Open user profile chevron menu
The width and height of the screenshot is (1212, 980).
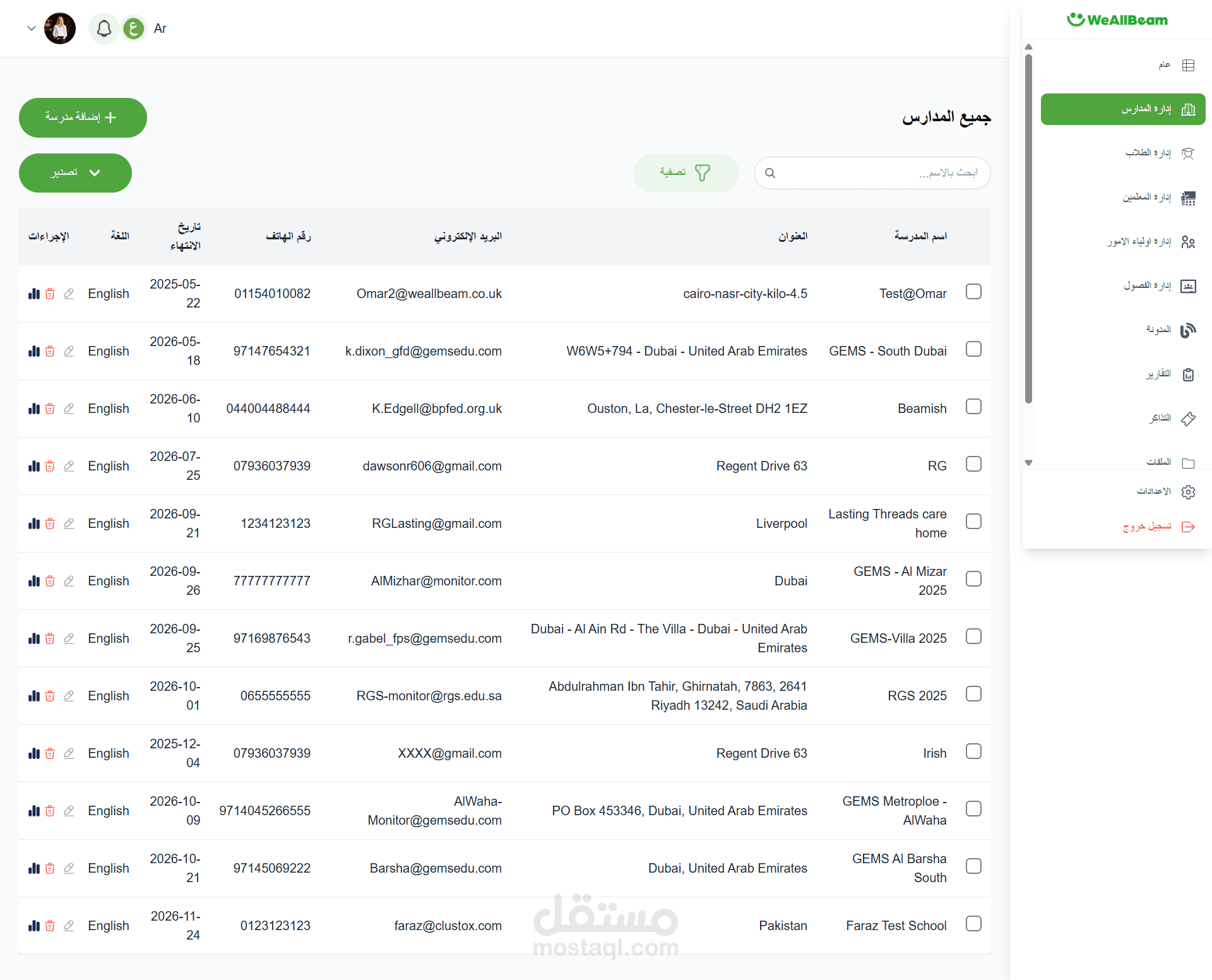31,28
